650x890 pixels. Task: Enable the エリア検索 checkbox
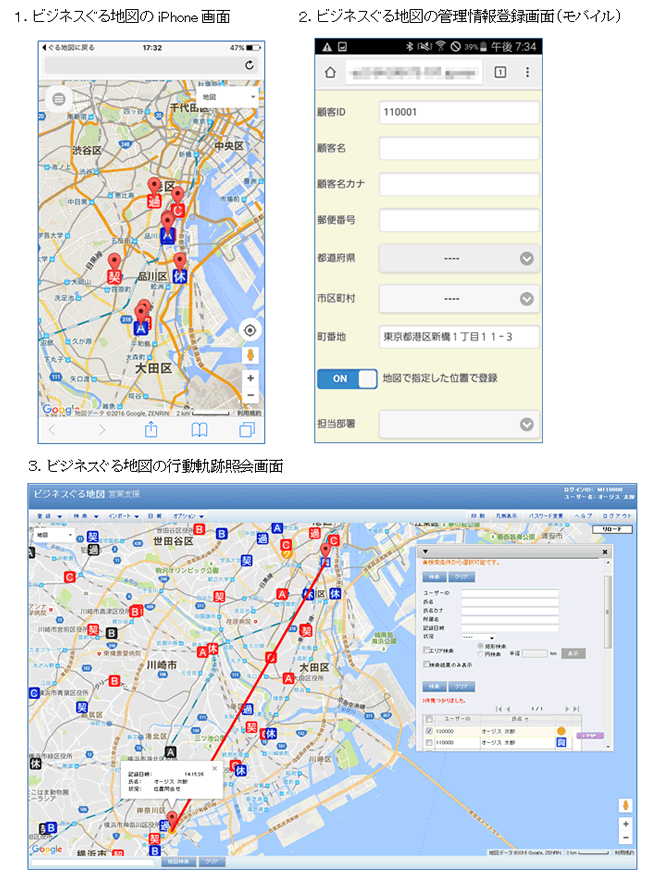tap(426, 650)
